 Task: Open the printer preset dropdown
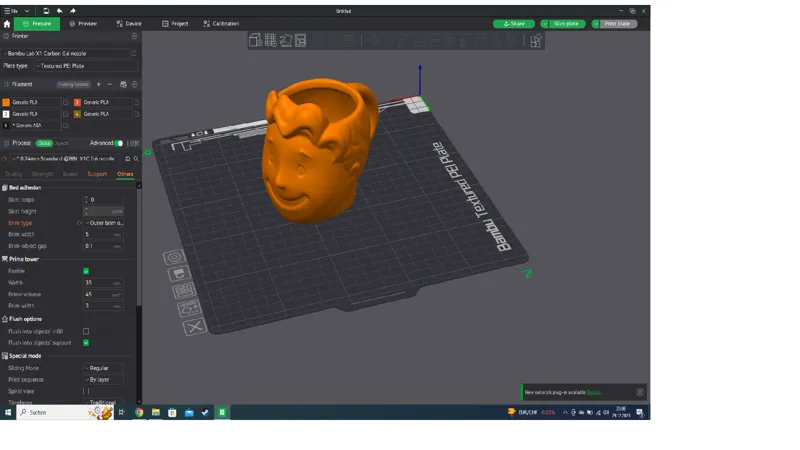click(x=65, y=53)
